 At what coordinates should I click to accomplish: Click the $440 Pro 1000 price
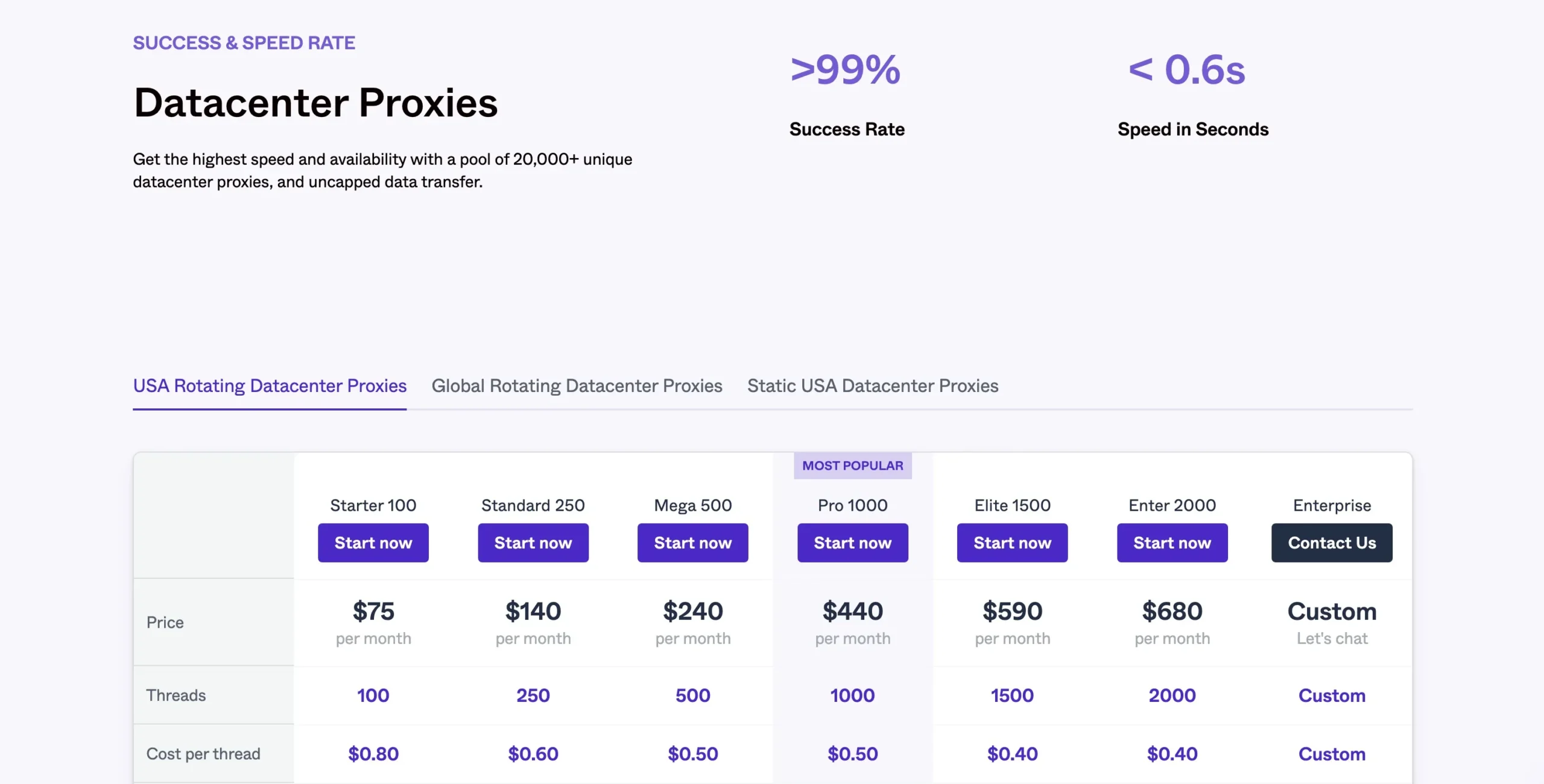[852, 612]
